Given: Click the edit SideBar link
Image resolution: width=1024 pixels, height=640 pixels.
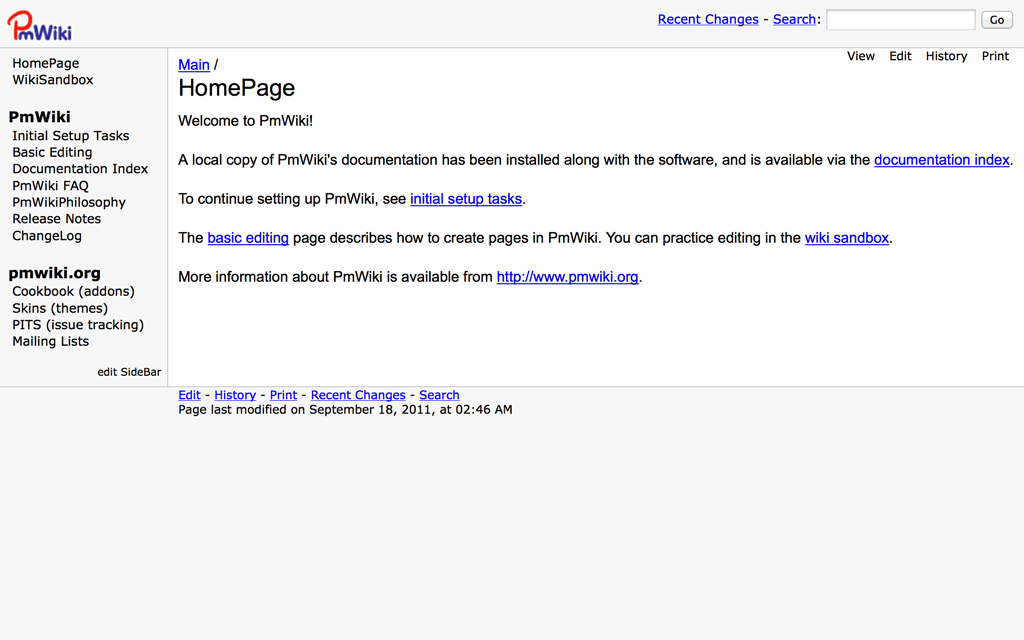Looking at the screenshot, I should (x=129, y=372).
